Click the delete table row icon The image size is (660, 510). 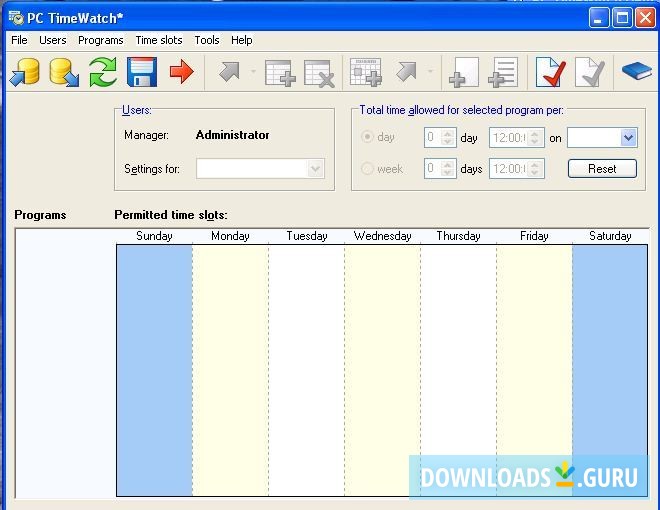(x=319, y=73)
